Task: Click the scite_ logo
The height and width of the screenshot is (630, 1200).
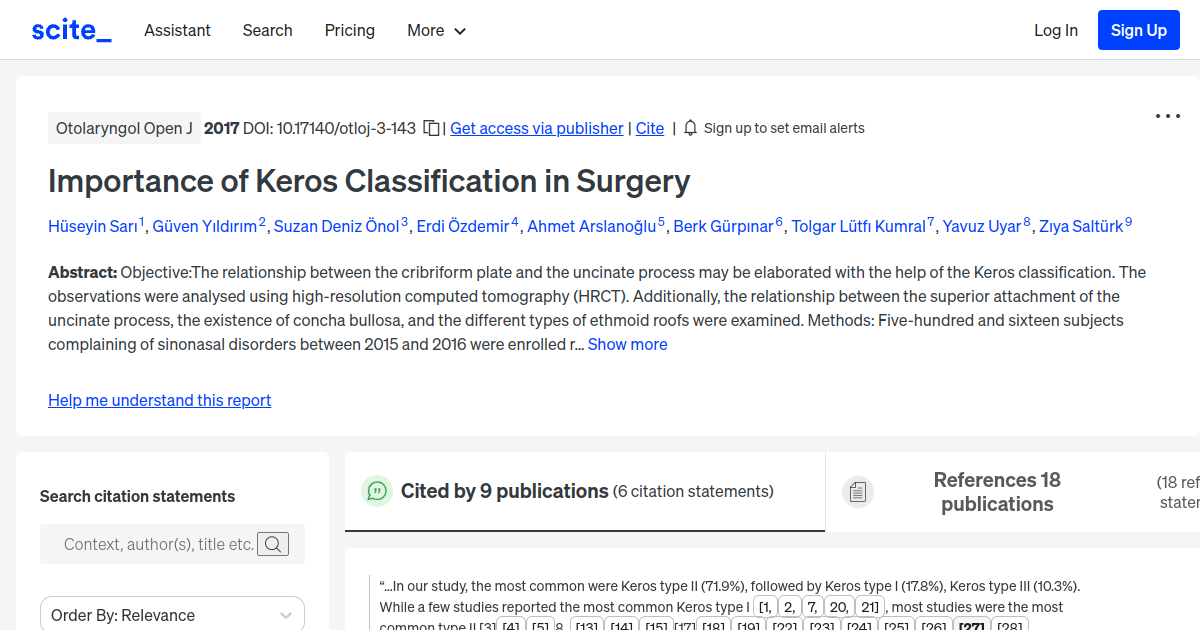Action: coord(70,29)
